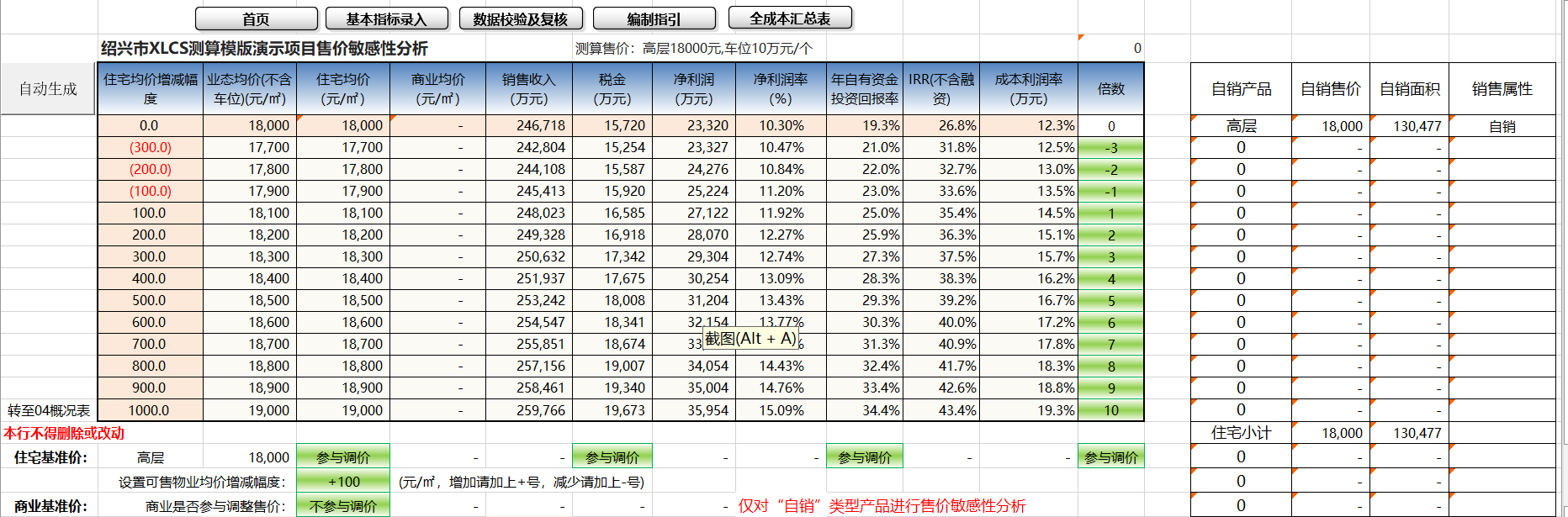Screen dimensions: 1568x517
Task: Click the IRR(不含融资) column header
Action: pos(940,88)
